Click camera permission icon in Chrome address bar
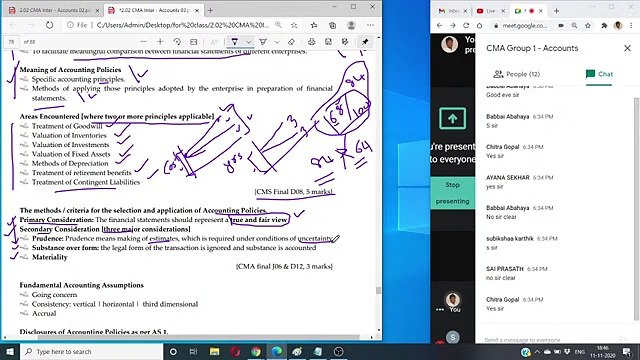 [x=561, y=25]
